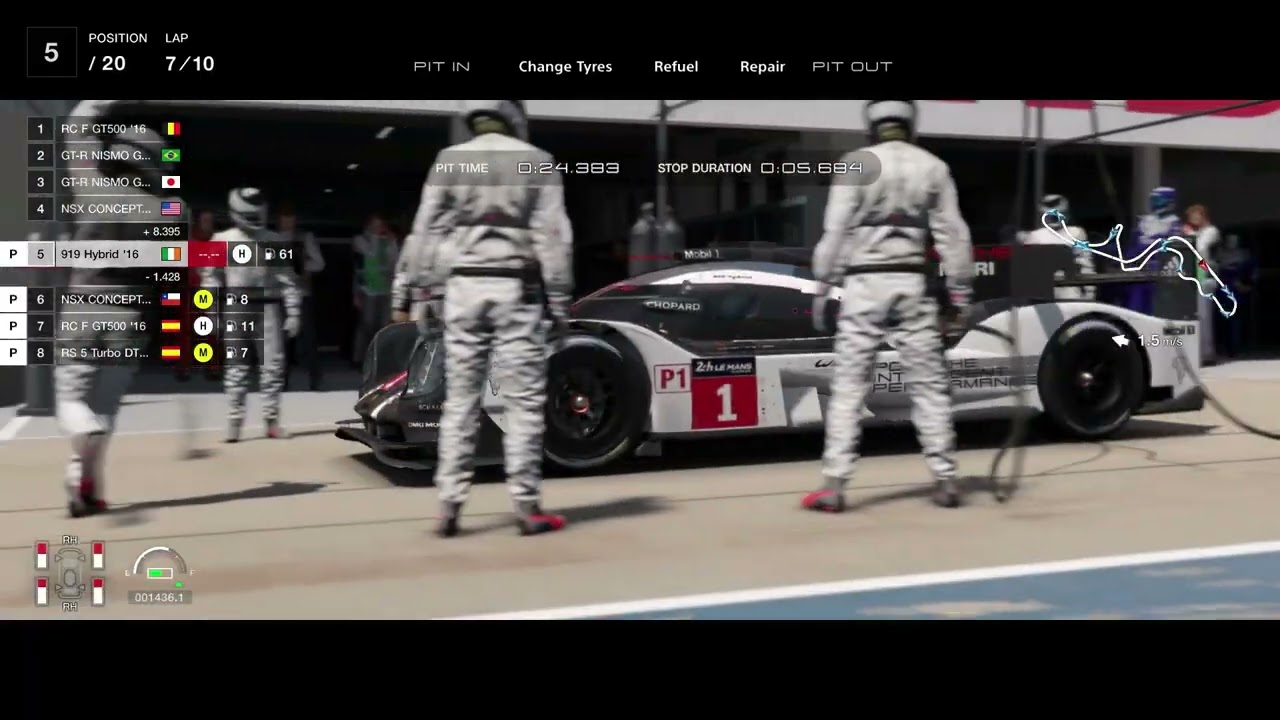Click the wind direction arrow icon
Screen dimensions: 1280x720
pyautogui.click(x=1121, y=341)
